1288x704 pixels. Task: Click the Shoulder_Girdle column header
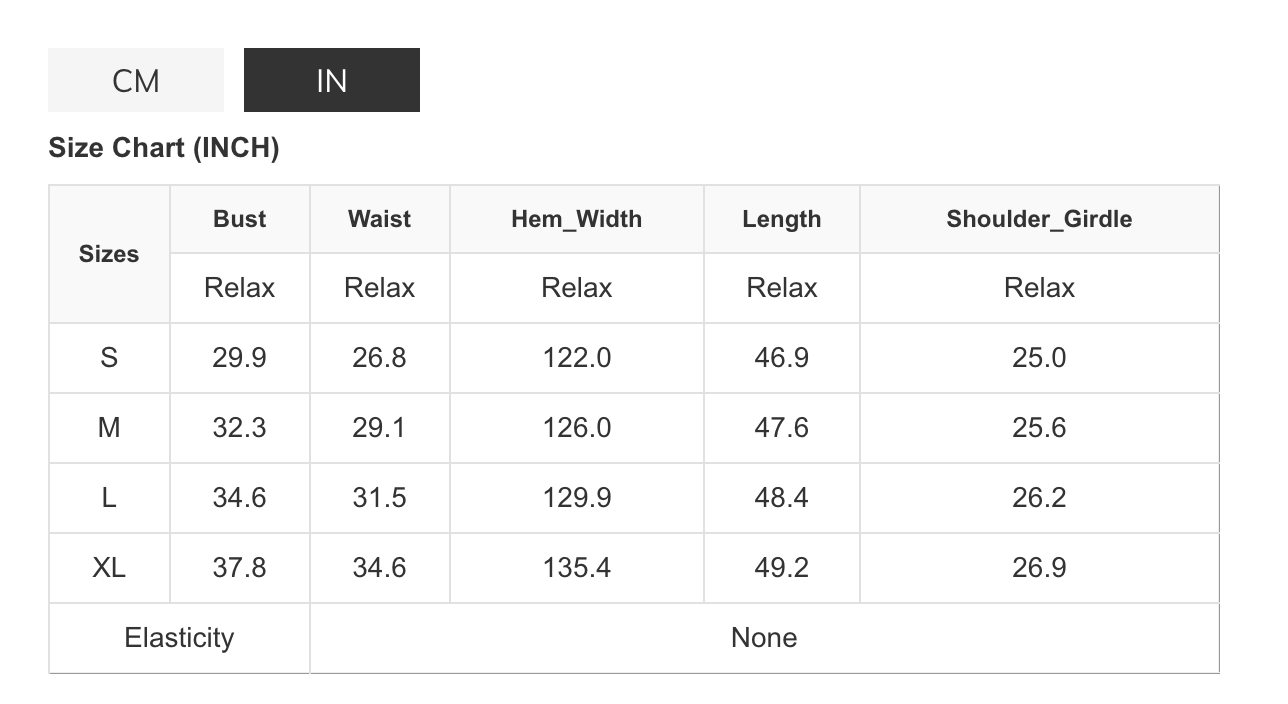pyautogui.click(x=1039, y=219)
